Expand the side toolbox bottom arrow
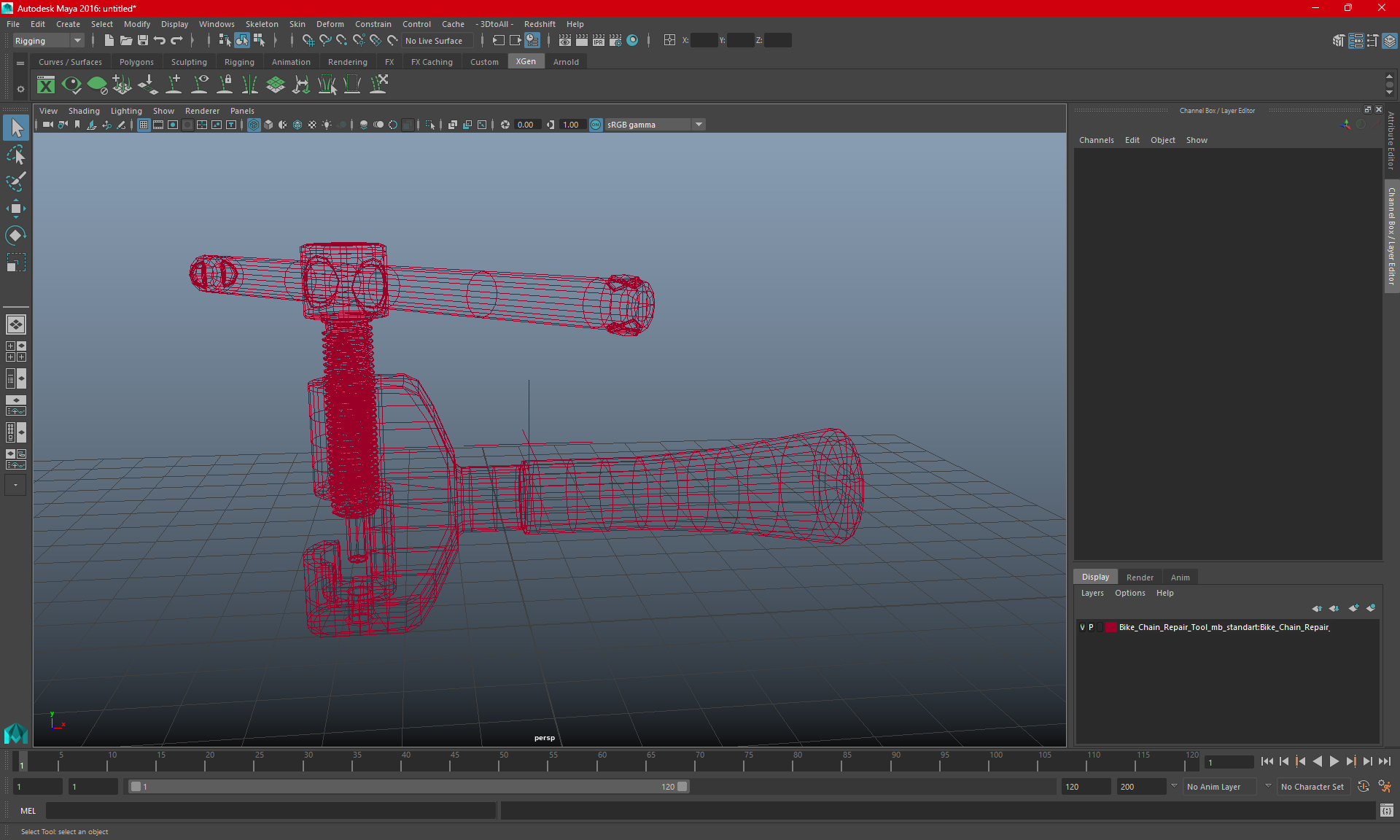1400x840 pixels. tap(15, 485)
